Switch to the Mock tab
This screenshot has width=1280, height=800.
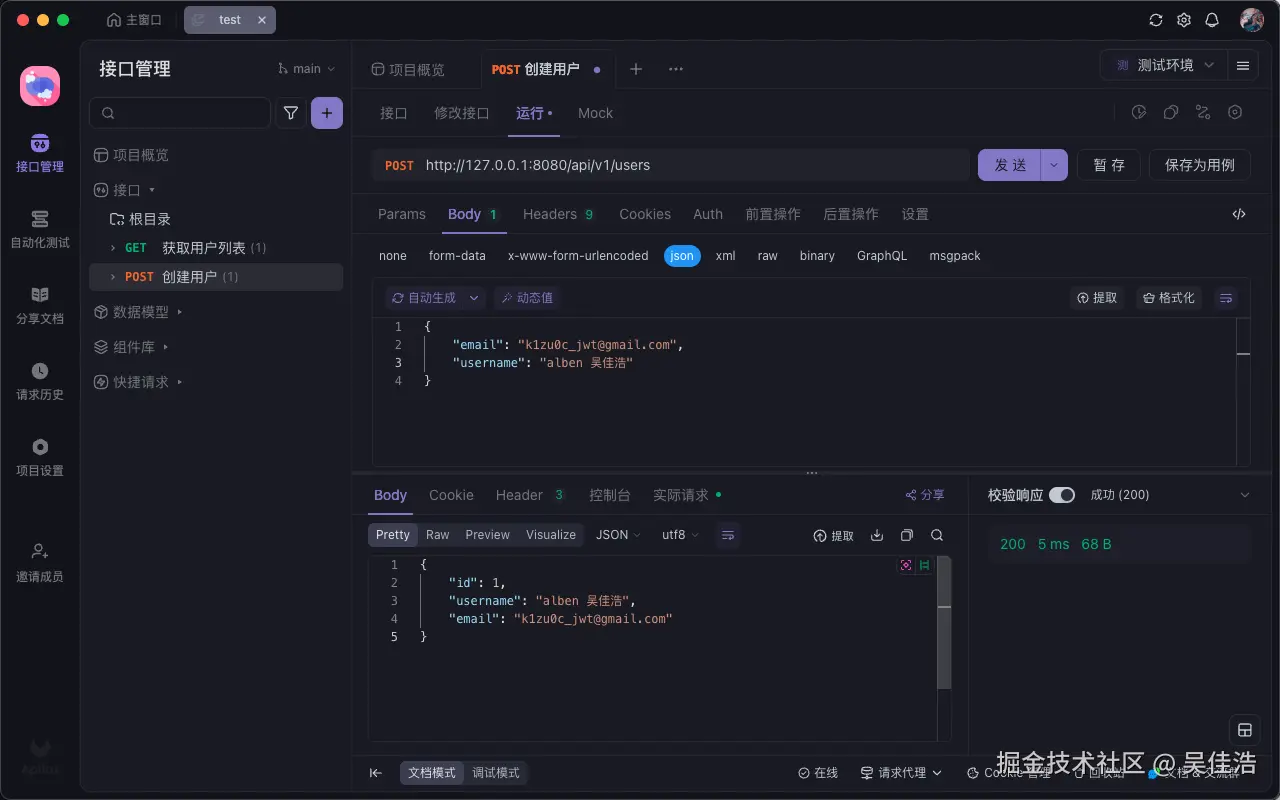point(595,113)
